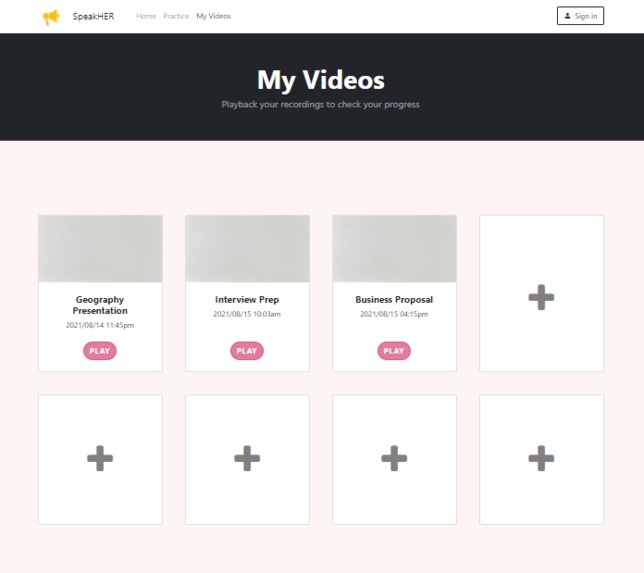The width and height of the screenshot is (644, 573).
Task: Open the Business Proposal thumbnail
Action: [394, 249]
